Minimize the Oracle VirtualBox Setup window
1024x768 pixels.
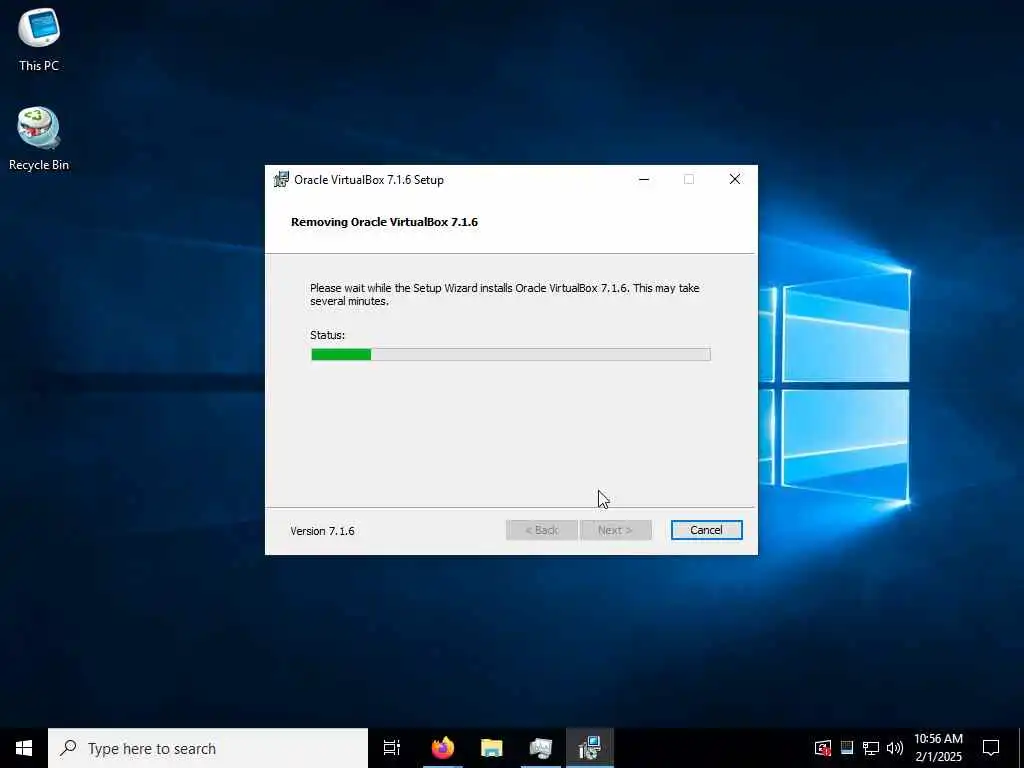pyautogui.click(x=644, y=180)
